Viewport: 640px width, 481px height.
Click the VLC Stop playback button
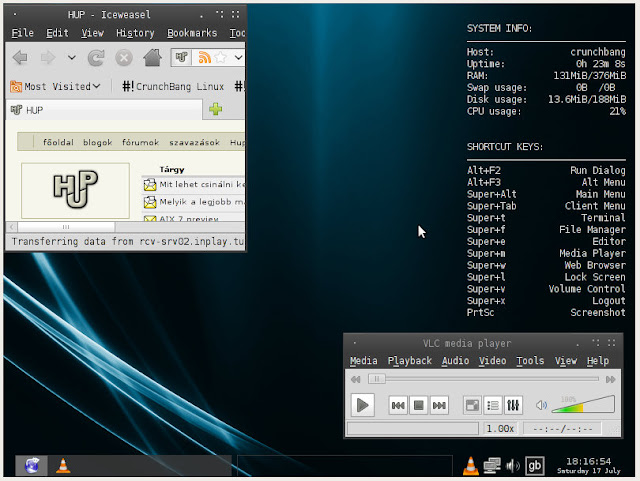click(x=418, y=405)
